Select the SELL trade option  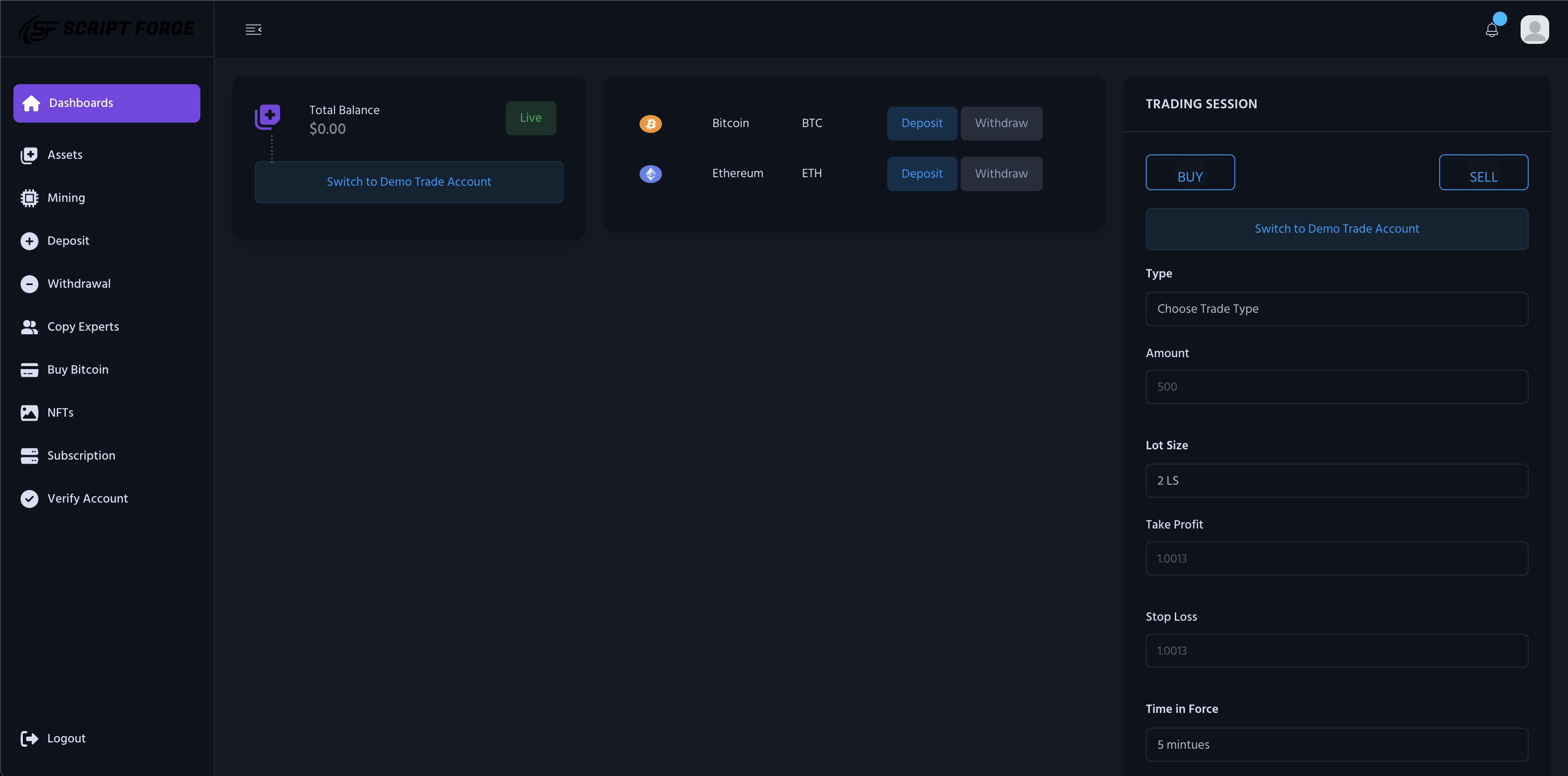pyautogui.click(x=1483, y=172)
